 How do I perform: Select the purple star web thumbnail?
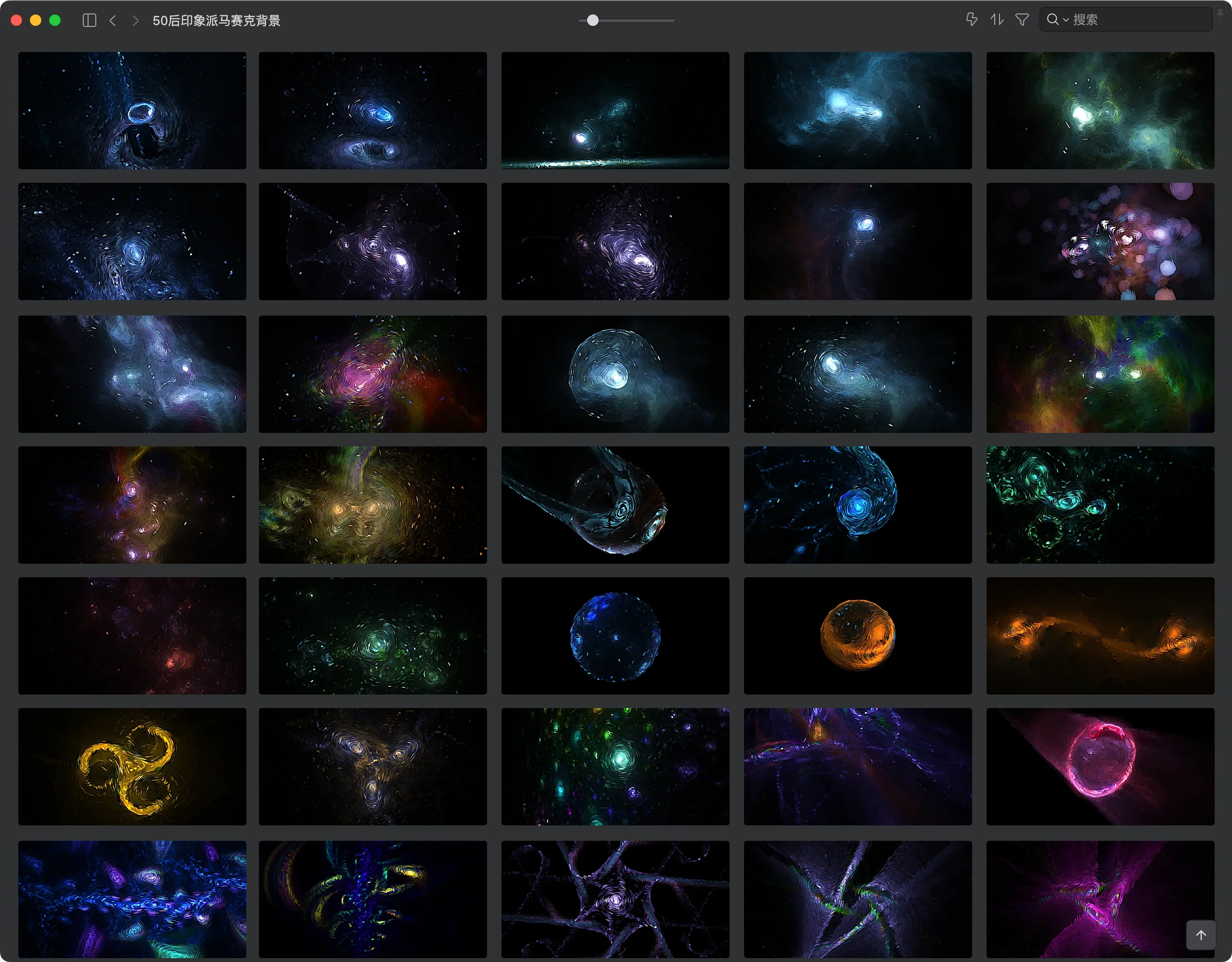tap(615, 899)
